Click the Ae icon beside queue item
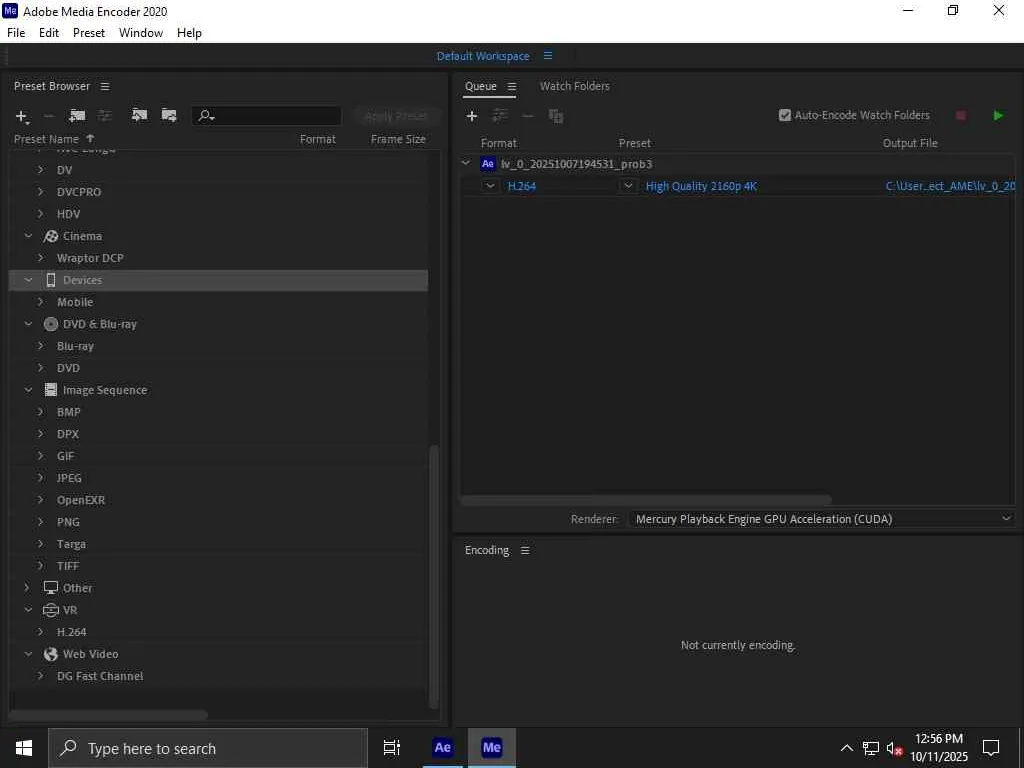1024x768 pixels. click(488, 164)
